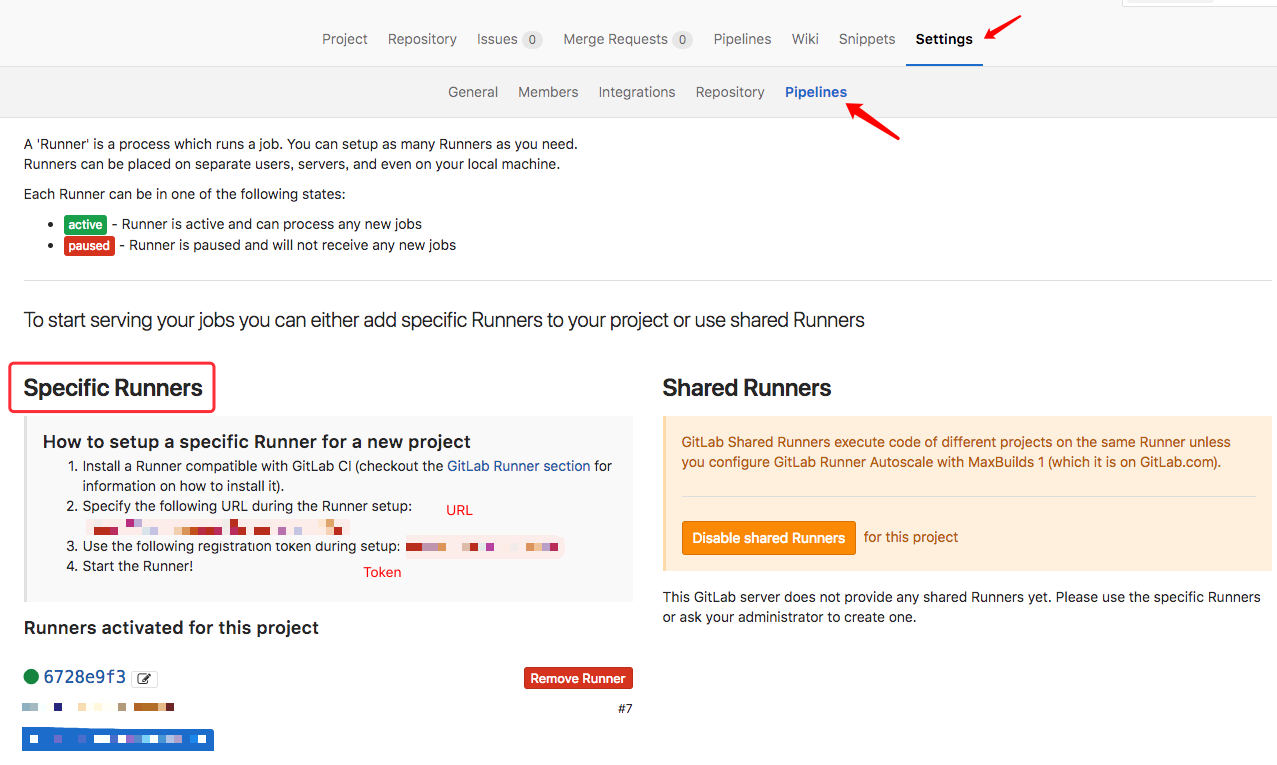Screen dimensions: 1277x765
Task: Click the Disable shared Runners button
Action: (769, 538)
